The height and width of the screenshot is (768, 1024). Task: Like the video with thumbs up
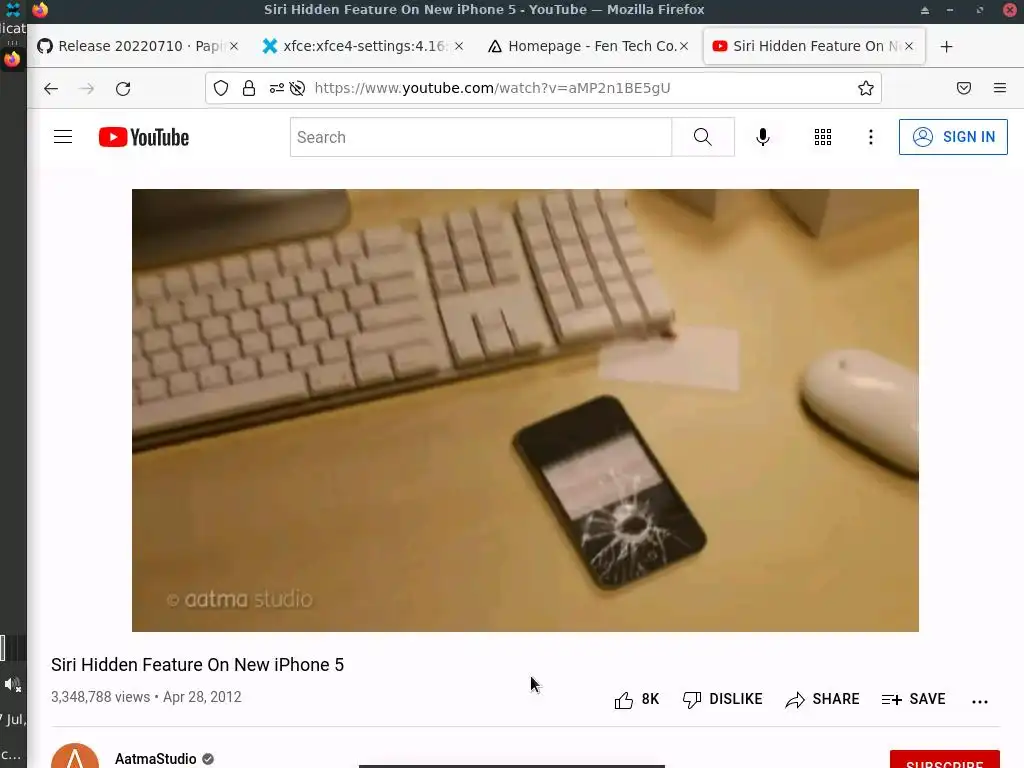pos(624,700)
